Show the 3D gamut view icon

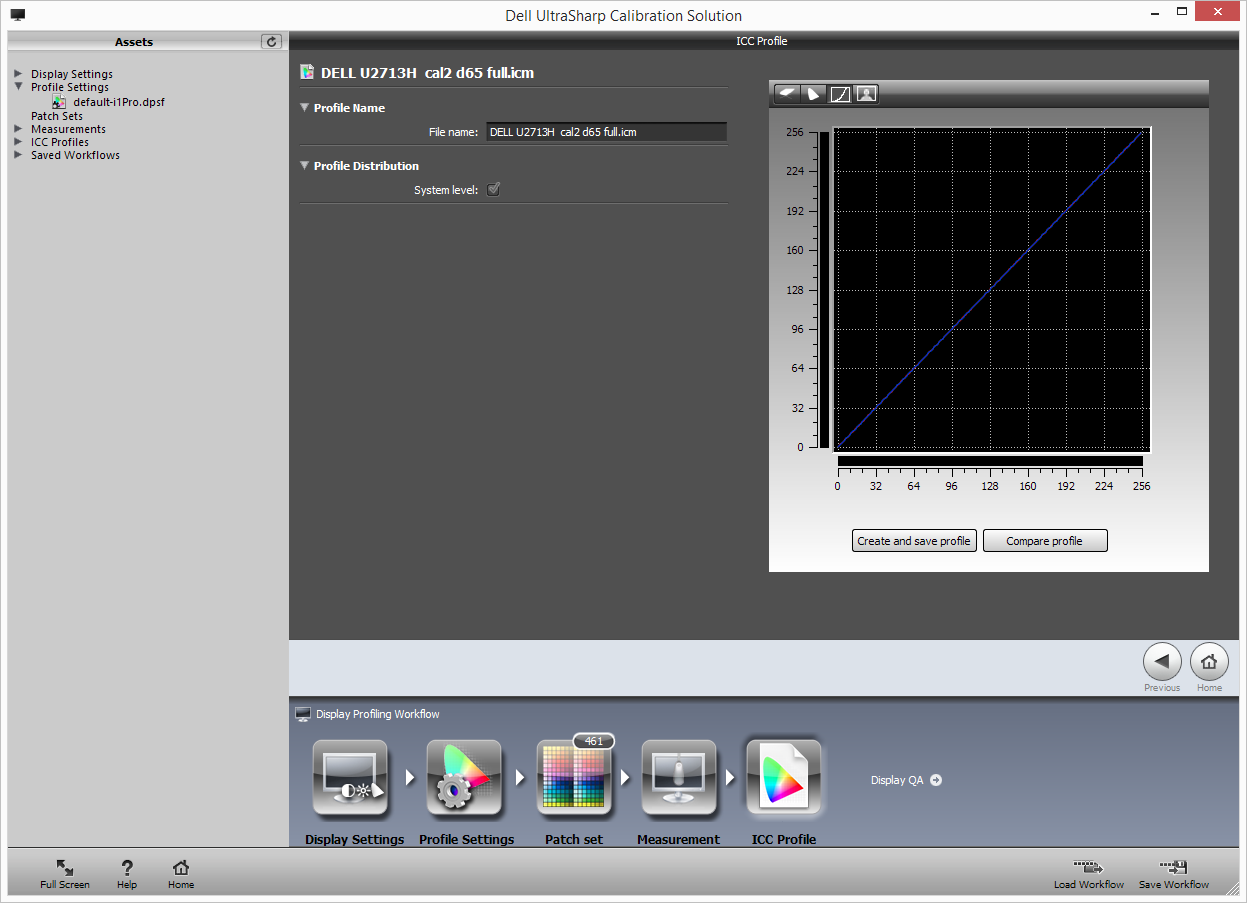(x=789, y=94)
